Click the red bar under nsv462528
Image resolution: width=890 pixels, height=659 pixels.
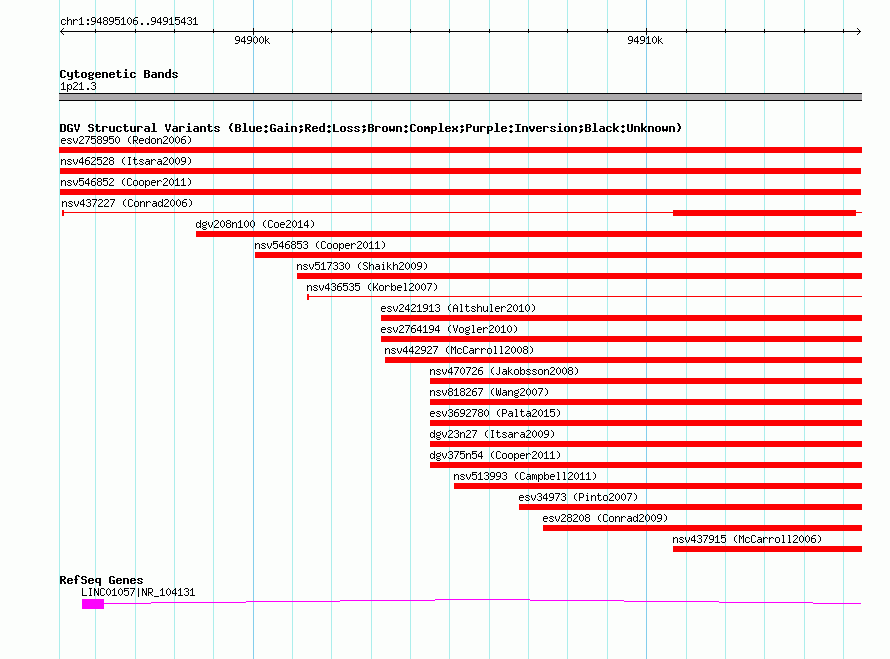460,171
